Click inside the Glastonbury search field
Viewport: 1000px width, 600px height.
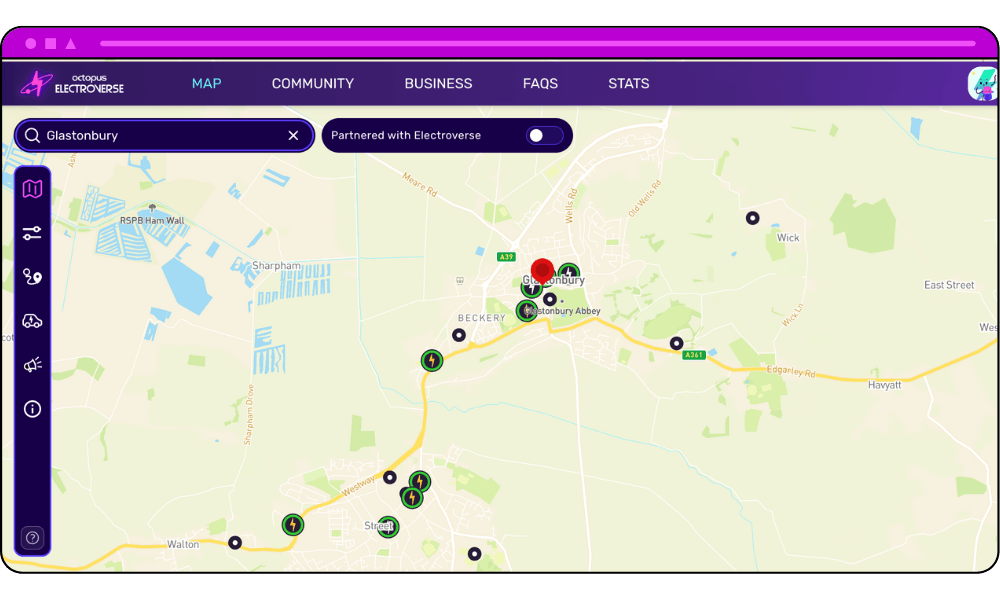coord(150,135)
